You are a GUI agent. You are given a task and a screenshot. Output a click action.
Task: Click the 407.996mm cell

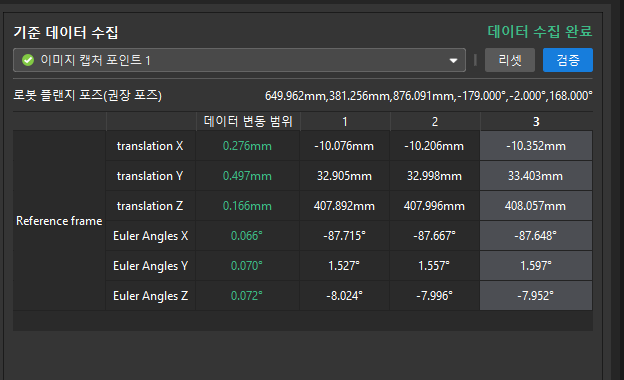pyautogui.click(x=434, y=206)
